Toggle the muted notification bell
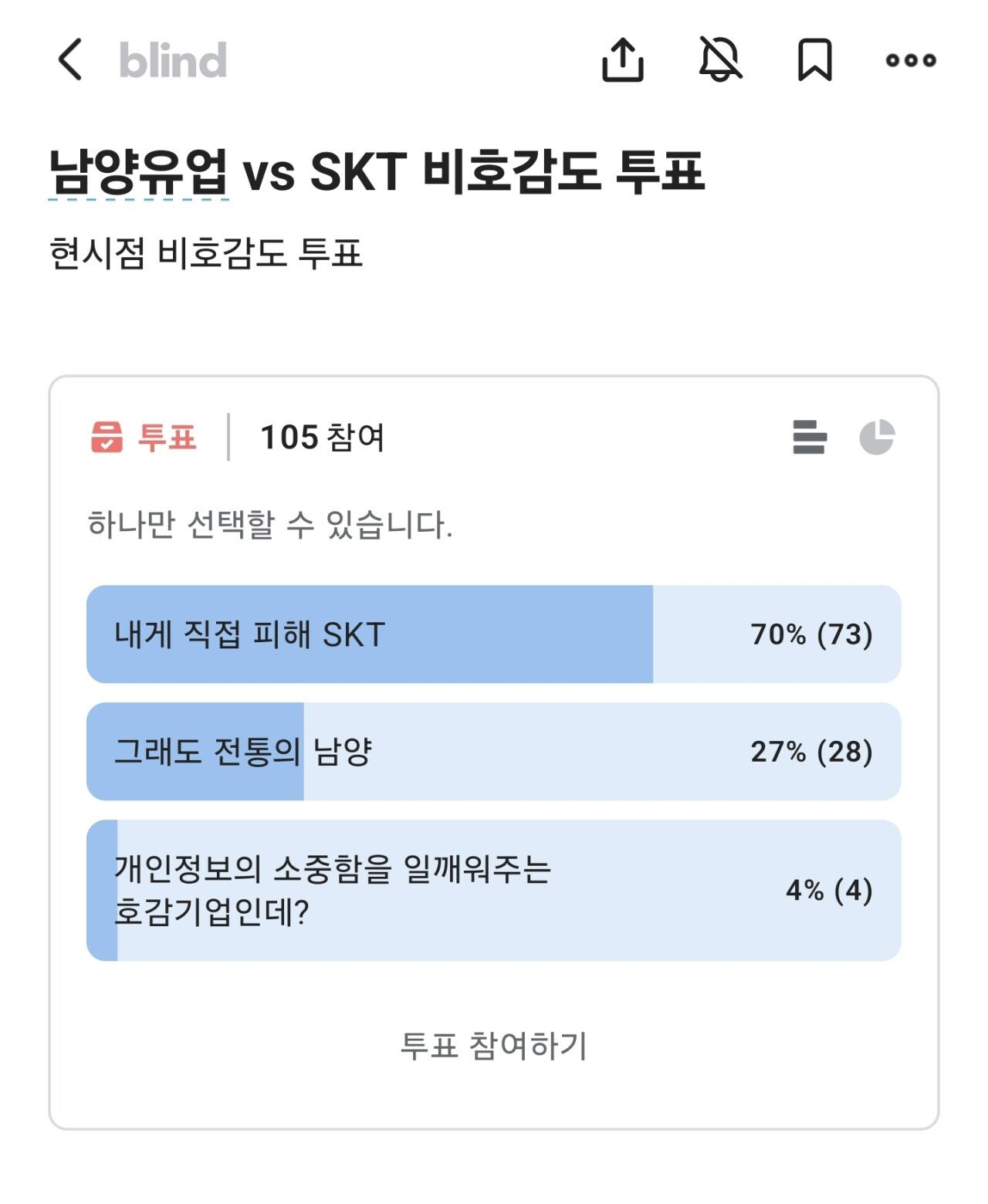Screen dimensions: 988x1204 tap(719, 60)
